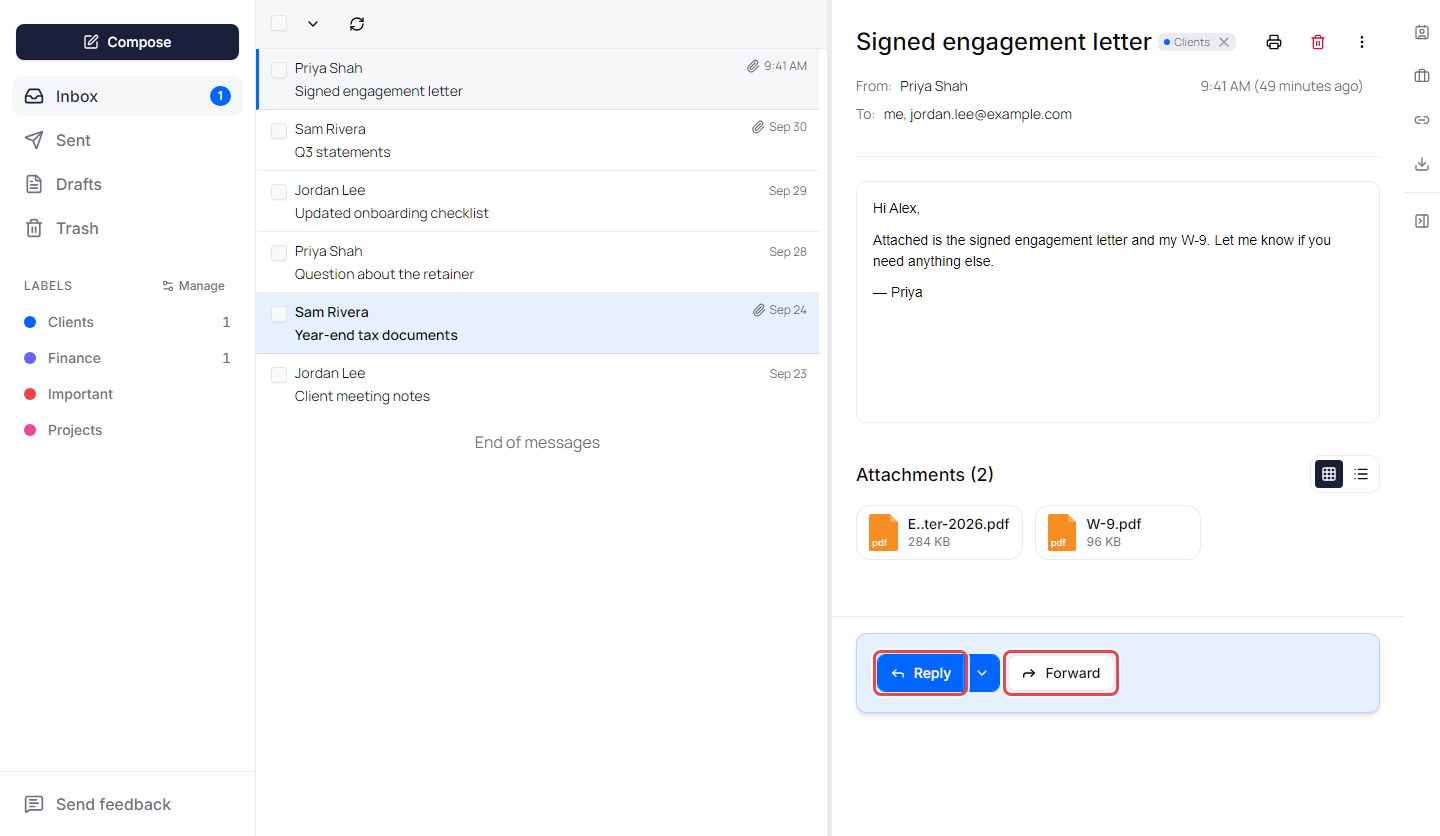The image size is (1440, 836).
Task: Print the Signed engagement letter email
Action: [x=1274, y=42]
